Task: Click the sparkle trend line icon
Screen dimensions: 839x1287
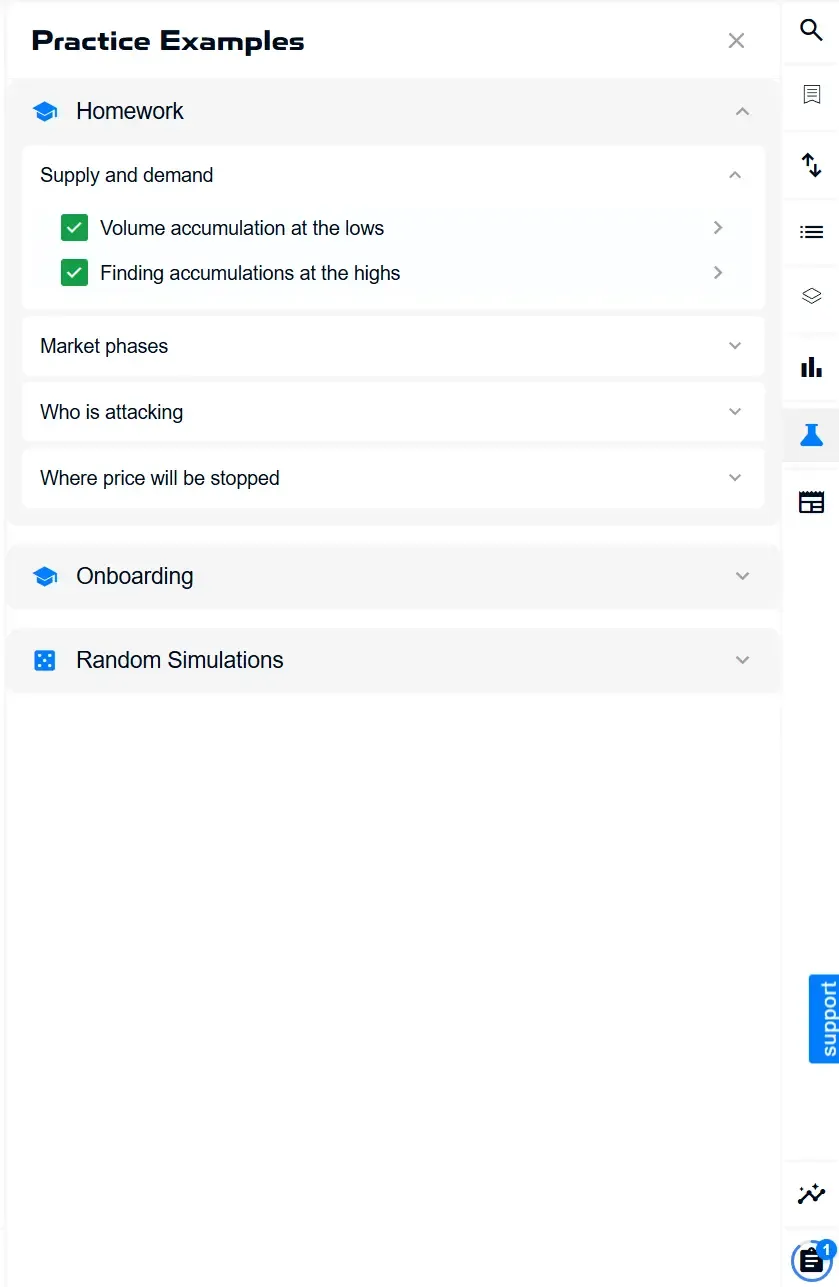Action: [811, 1194]
